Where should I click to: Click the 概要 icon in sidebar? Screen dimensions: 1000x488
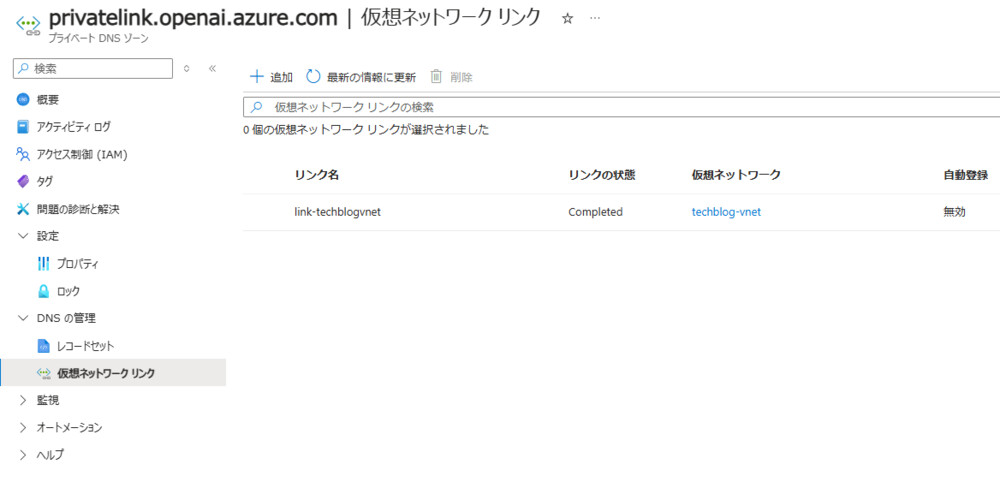pyautogui.click(x=23, y=100)
